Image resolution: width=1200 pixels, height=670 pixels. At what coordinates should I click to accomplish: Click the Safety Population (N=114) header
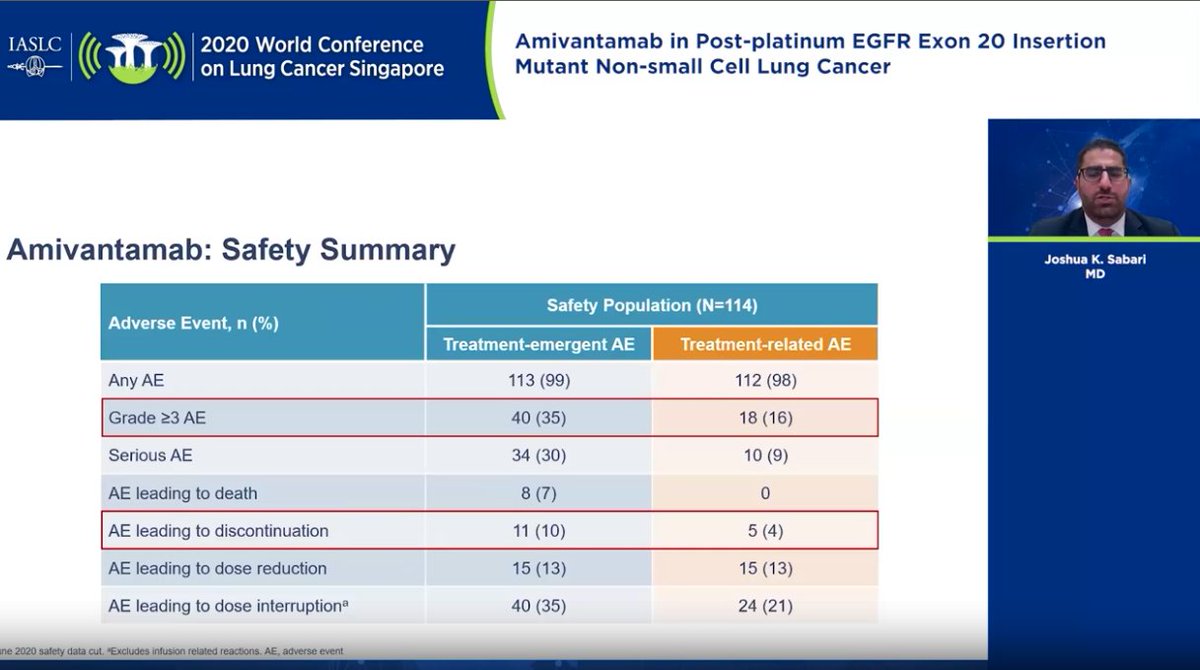[652, 304]
